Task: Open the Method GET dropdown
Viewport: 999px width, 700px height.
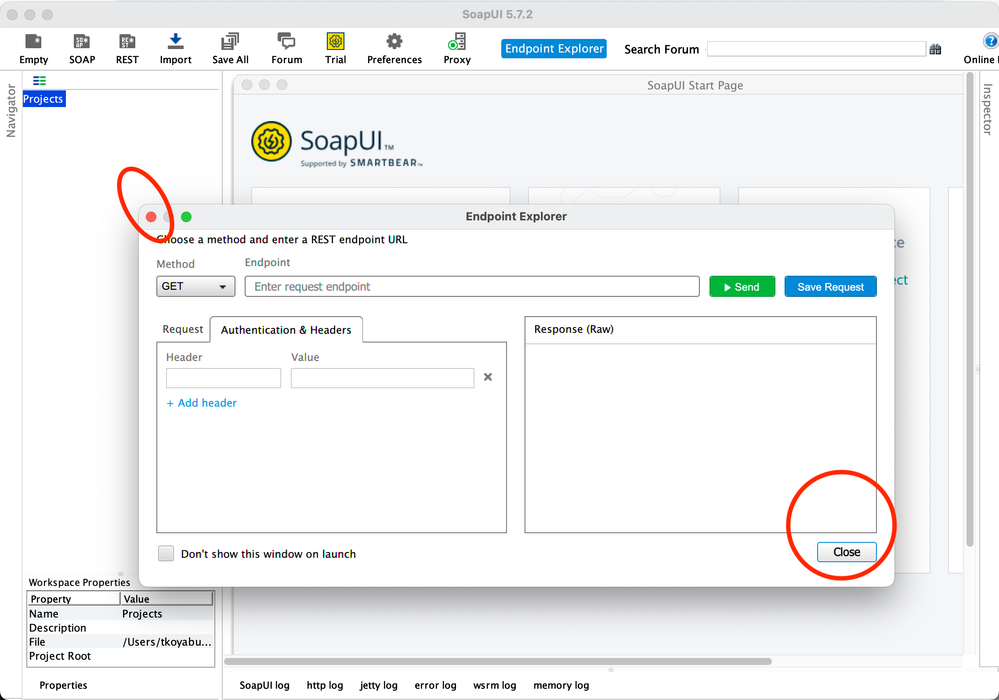Action: 196,287
